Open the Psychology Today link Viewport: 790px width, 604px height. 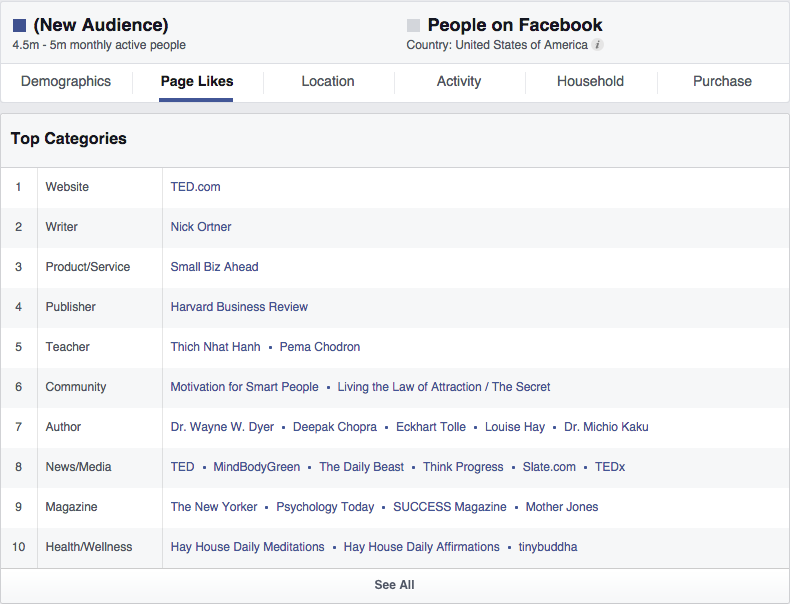[x=325, y=507]
